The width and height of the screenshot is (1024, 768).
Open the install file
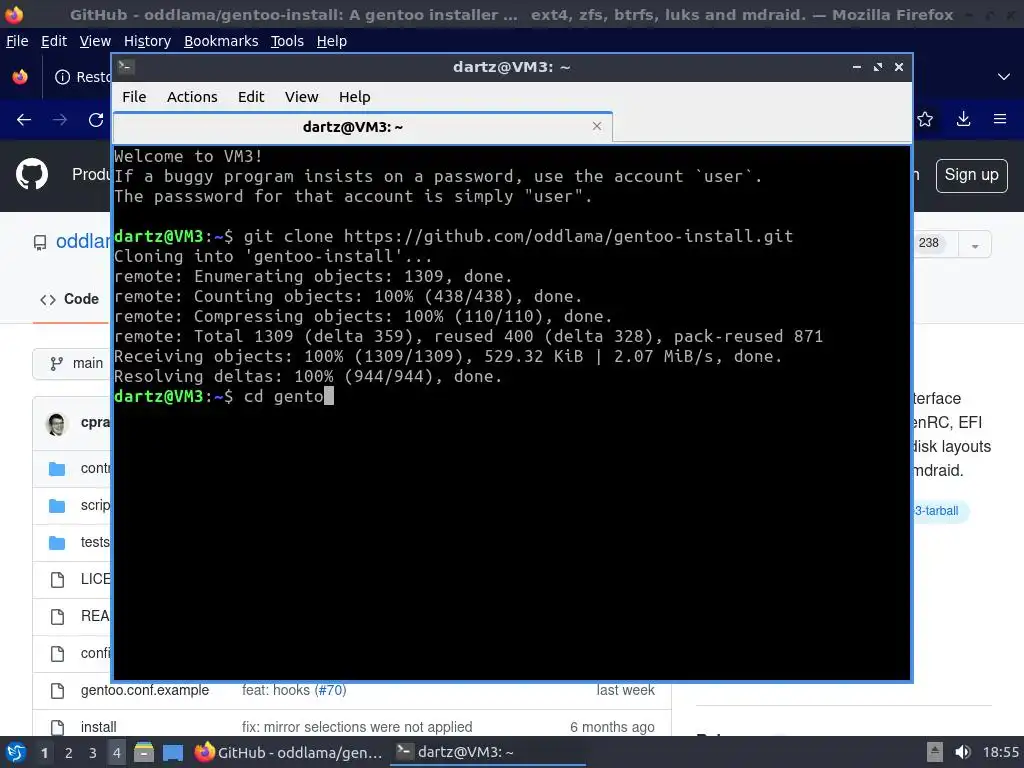tap(99, 727)
